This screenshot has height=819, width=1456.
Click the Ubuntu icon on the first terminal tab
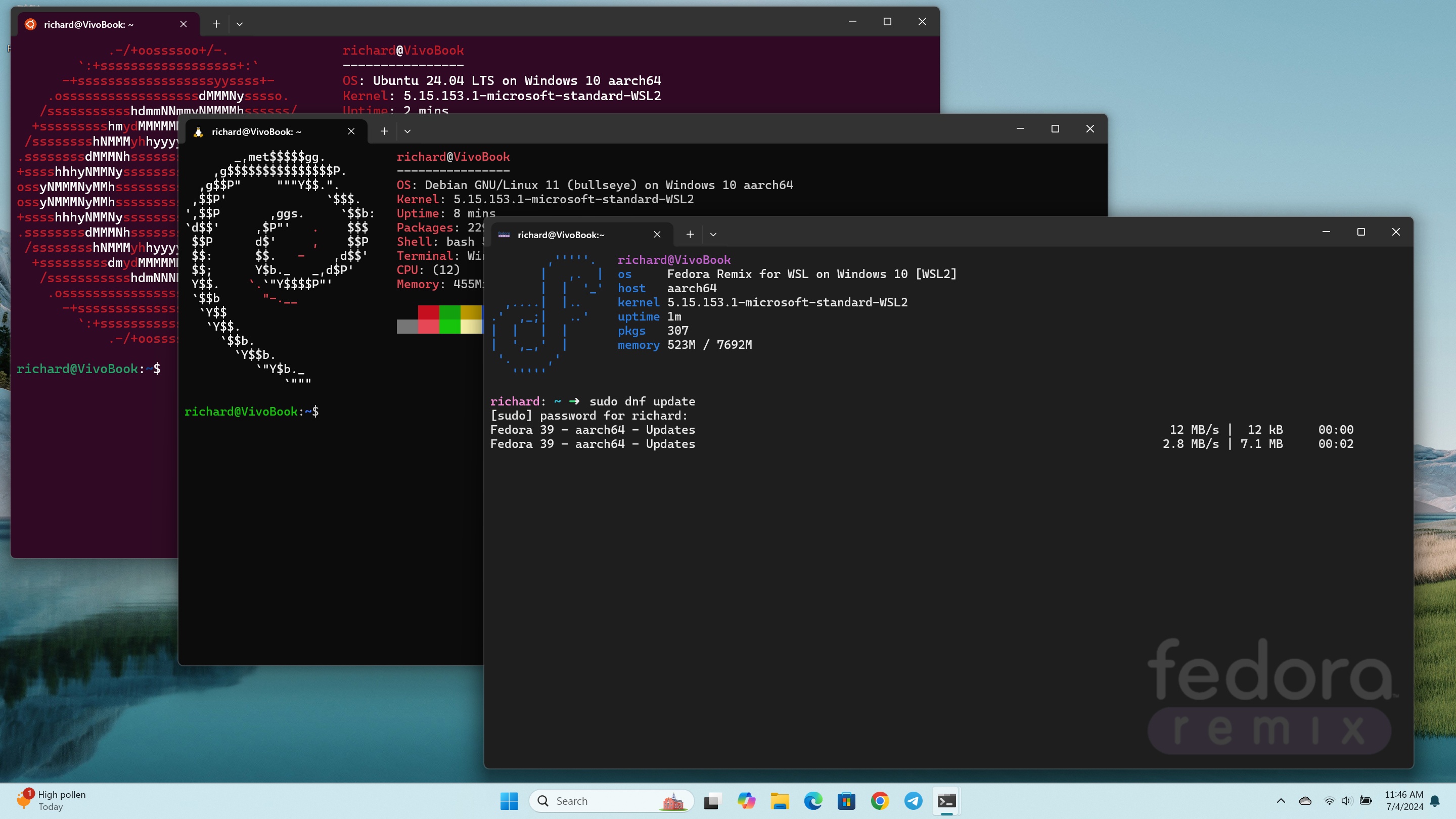[30, 24]
